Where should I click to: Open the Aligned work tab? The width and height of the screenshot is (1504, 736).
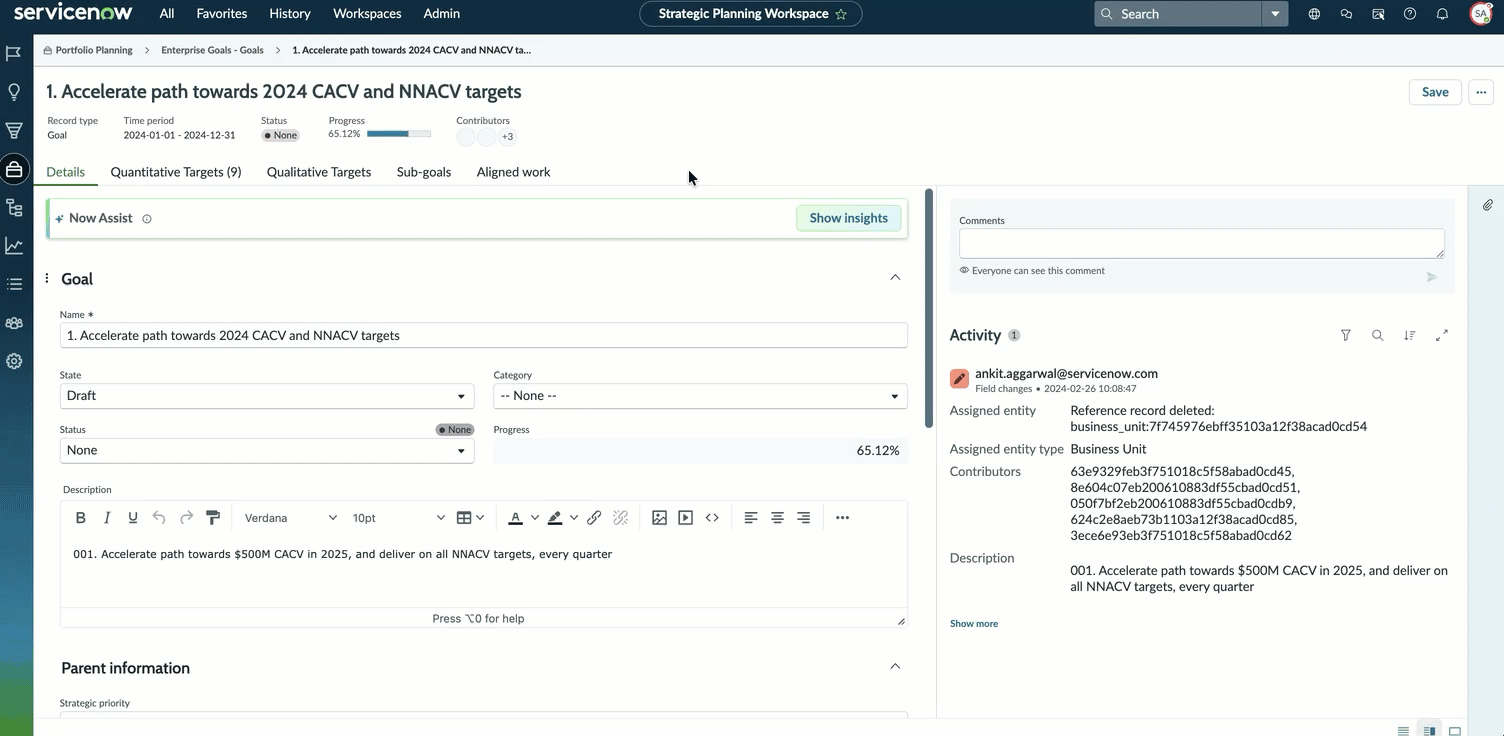[x=513, y=172]
